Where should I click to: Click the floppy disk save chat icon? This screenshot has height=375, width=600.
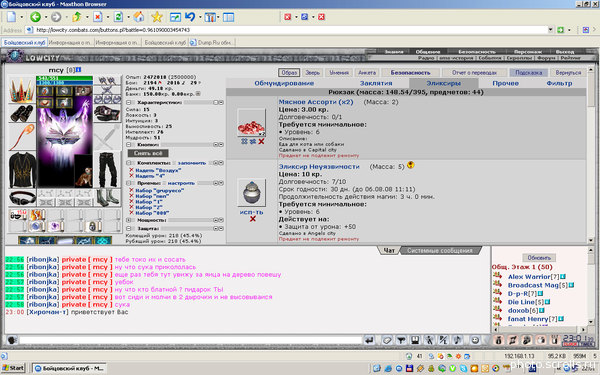pos(415,340)
